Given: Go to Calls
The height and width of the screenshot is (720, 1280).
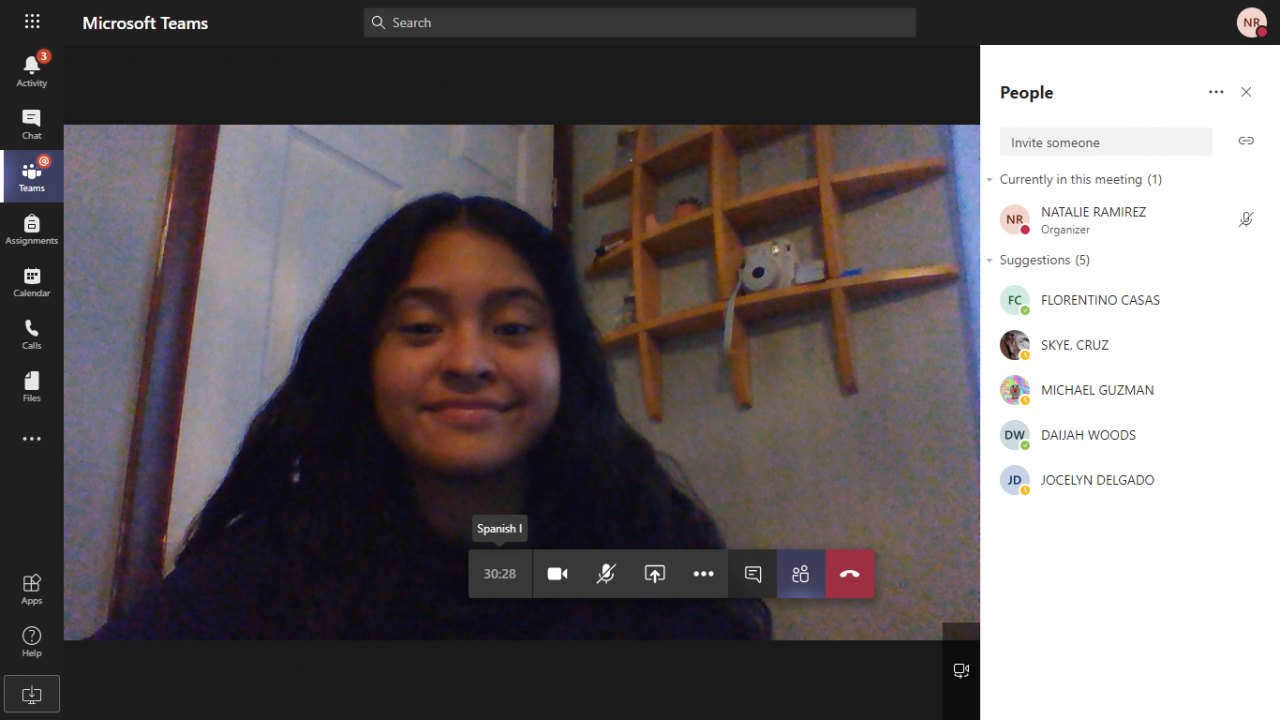Looking at the screenshot, I should (x=32, y=334).
